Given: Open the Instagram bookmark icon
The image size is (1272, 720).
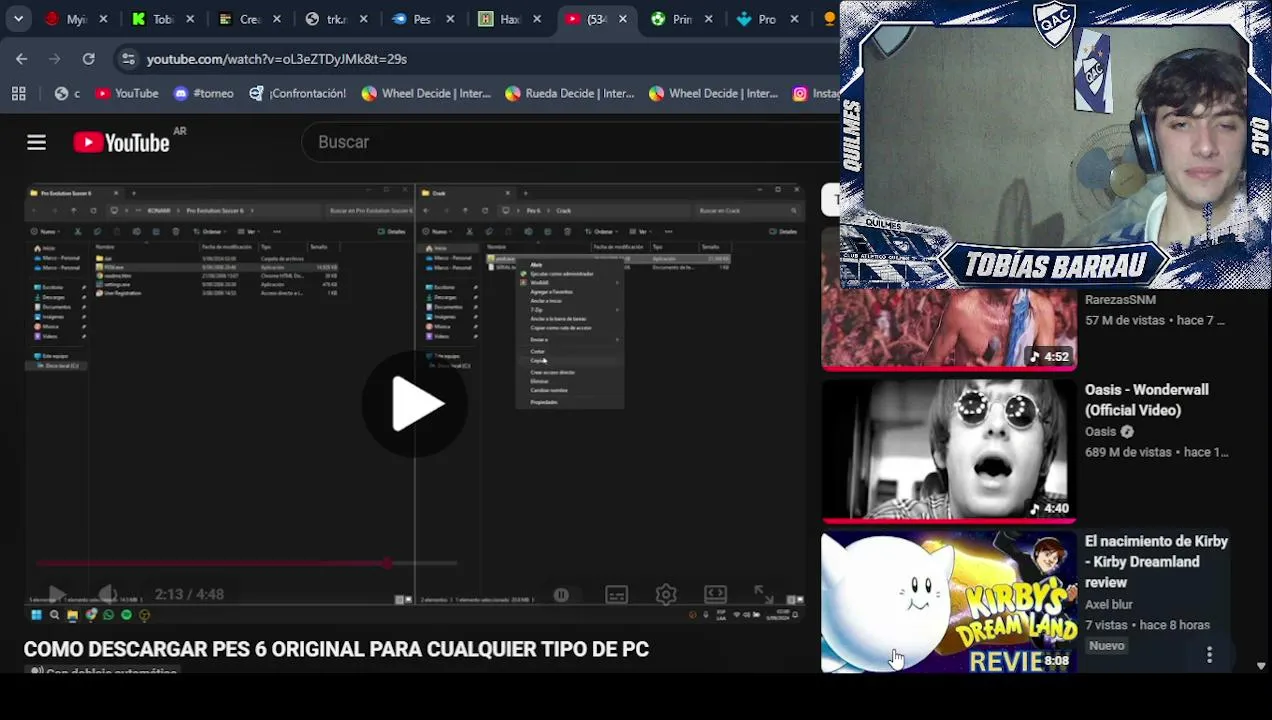Looking at the screenshot, I should point(800,93).
